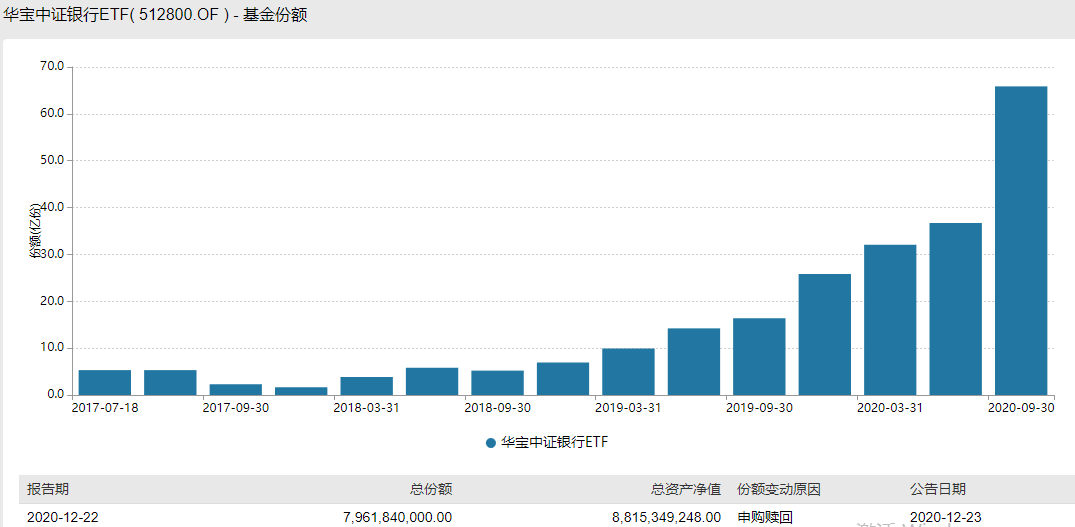
Task: Click report date cell 2020-12-22
Action: [62, 517]
